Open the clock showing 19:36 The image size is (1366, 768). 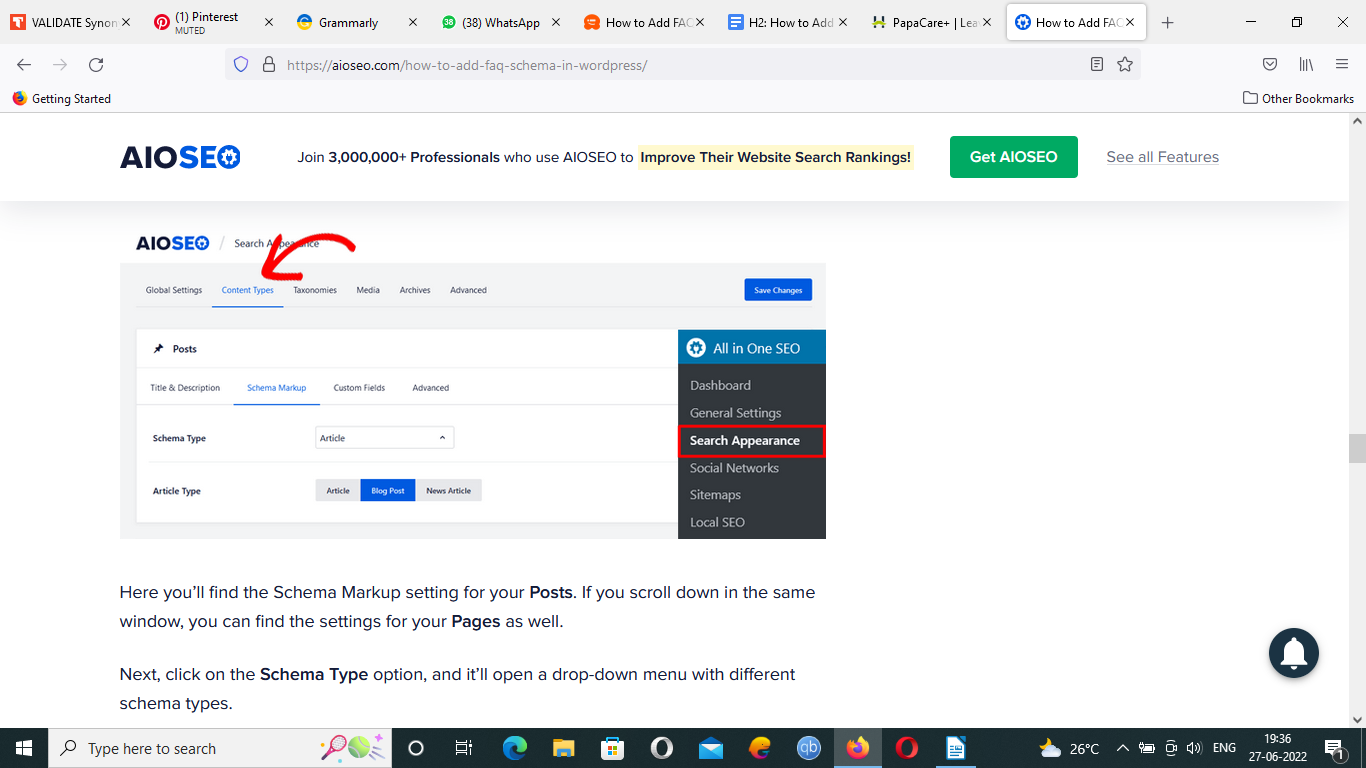pos(1278,748)
